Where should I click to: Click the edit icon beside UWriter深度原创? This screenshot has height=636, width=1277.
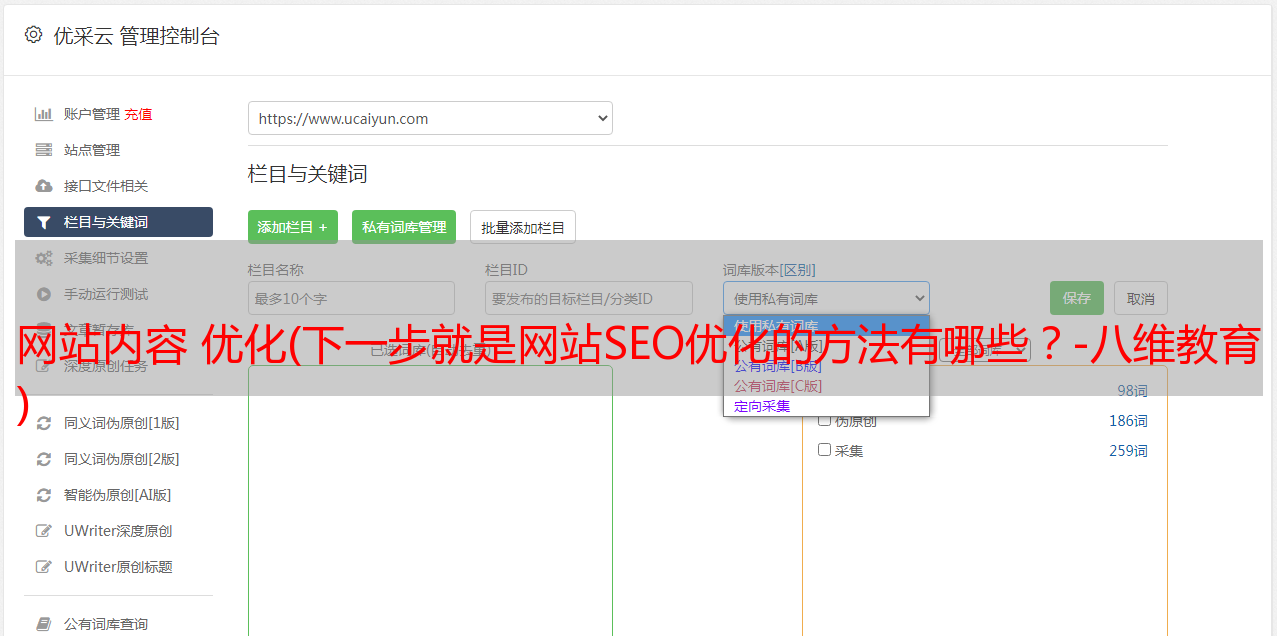pyautogui.click(x=44, y=531)
